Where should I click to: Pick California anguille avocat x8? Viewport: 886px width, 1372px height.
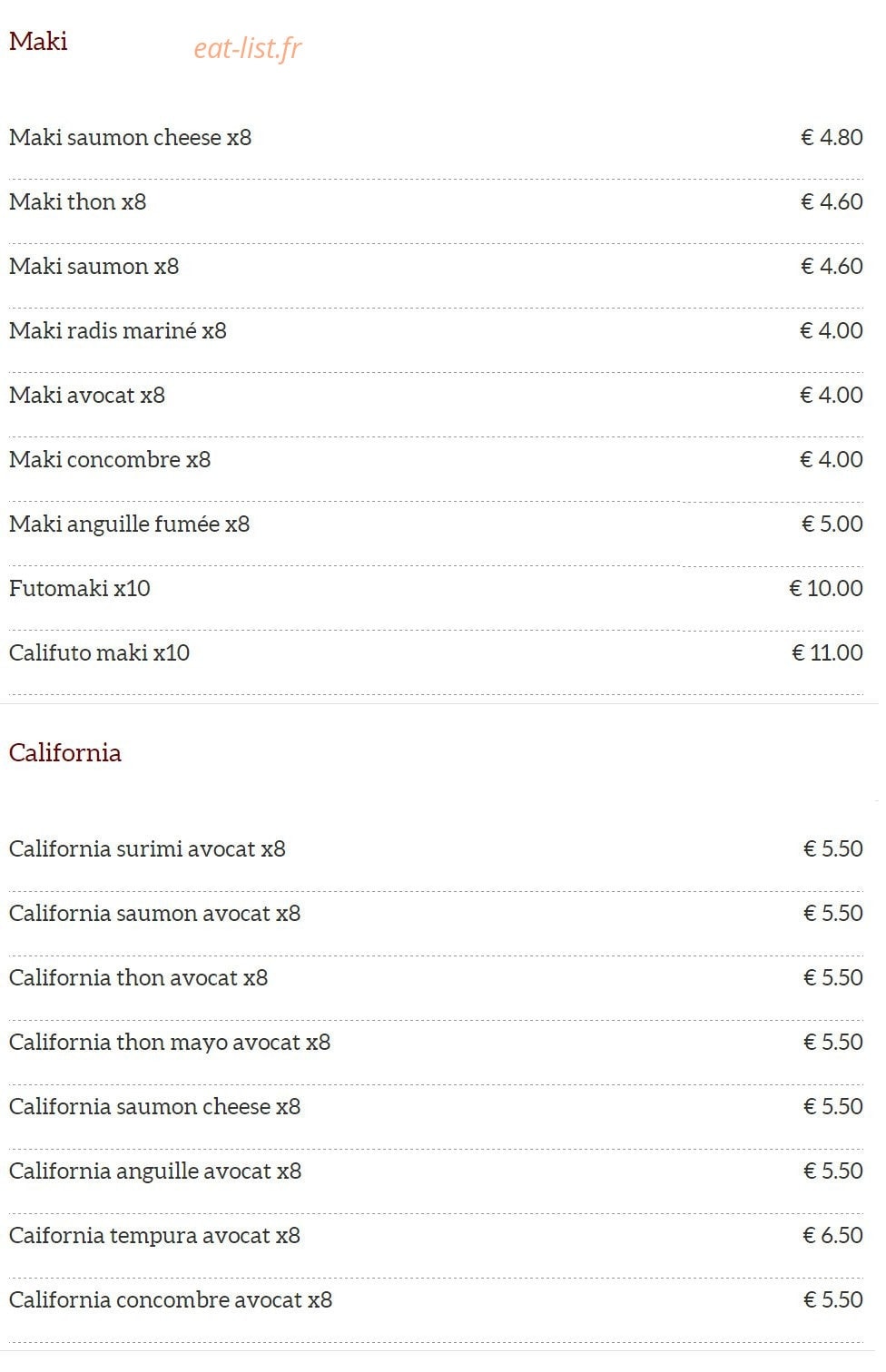(x=155, y=1171)
